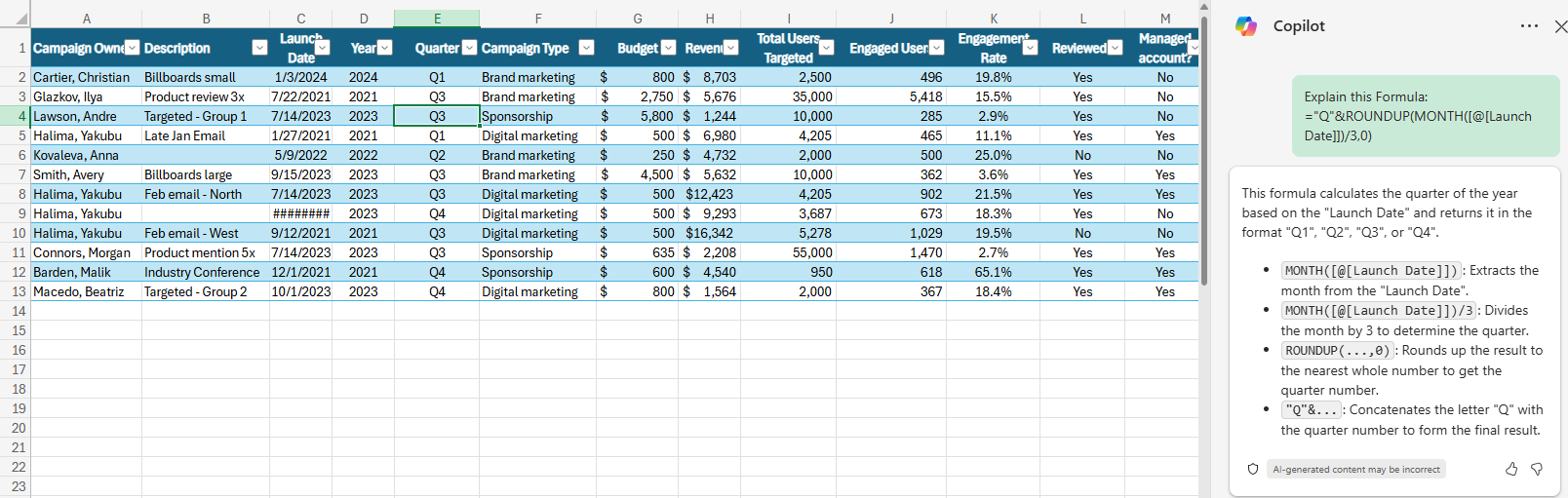Select engagement rate 65.1%
The width and height of the screenshot is (1568, 498).
(994, 272)
